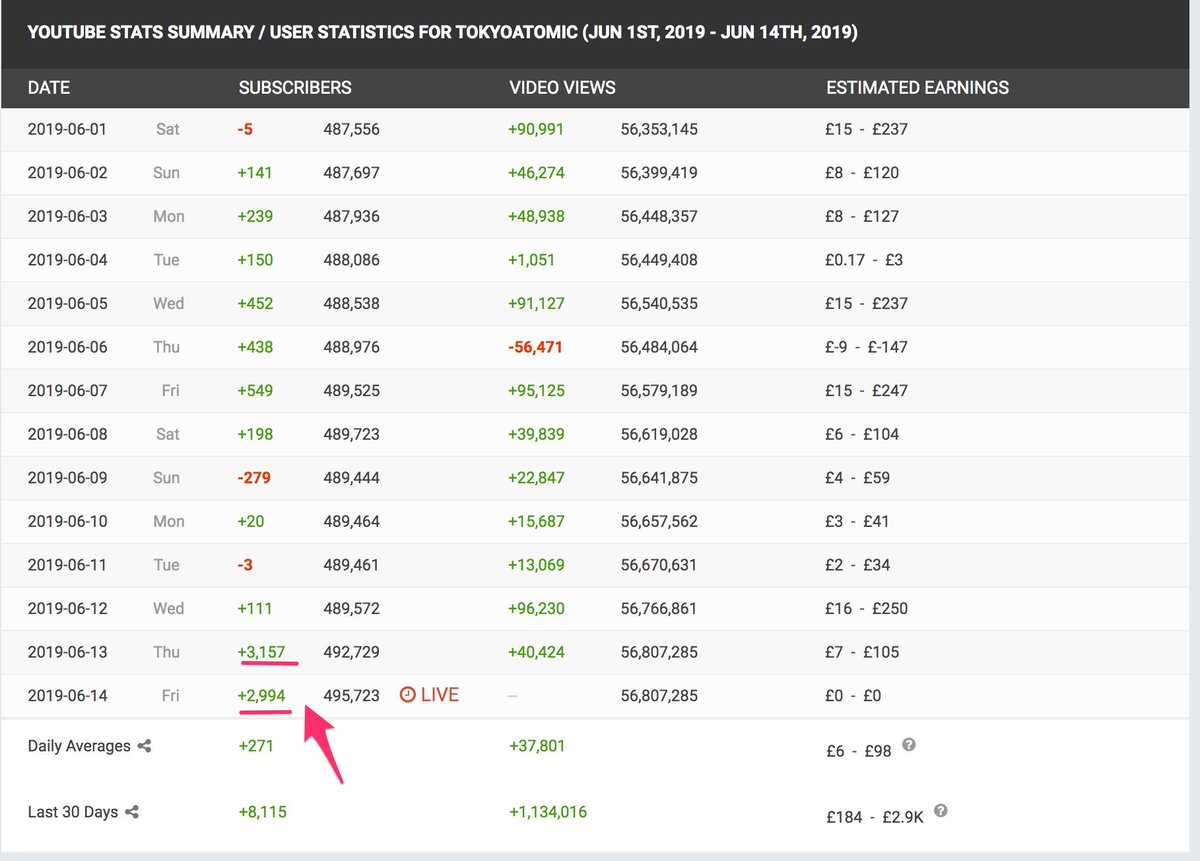Click the subscriber change +3,157

tap(262, 652)
